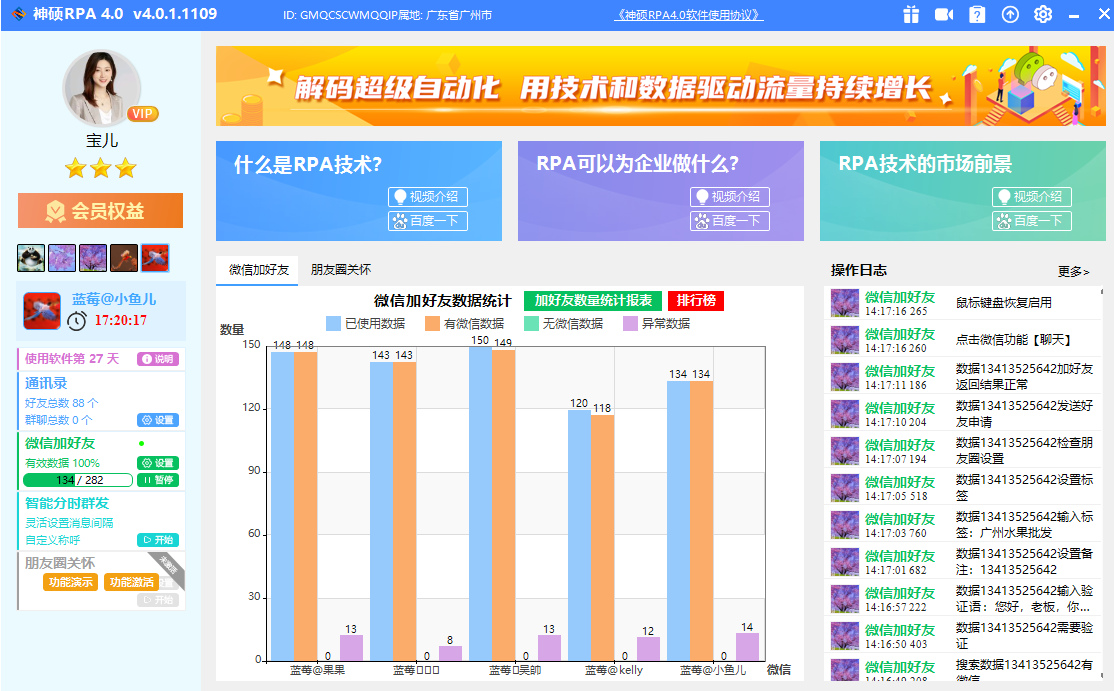Open the video camera icon in title bar
This screenshot has height=691, width=1114.
[x=943, y=14]
